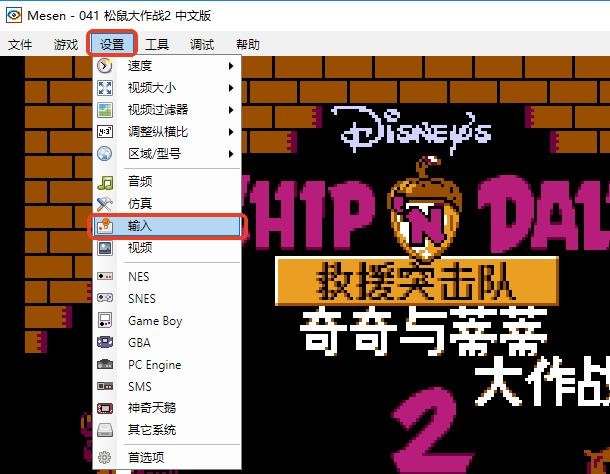The image size is (610, 474).
Task: Click the SMS console icon
Action: coord(105,386)
